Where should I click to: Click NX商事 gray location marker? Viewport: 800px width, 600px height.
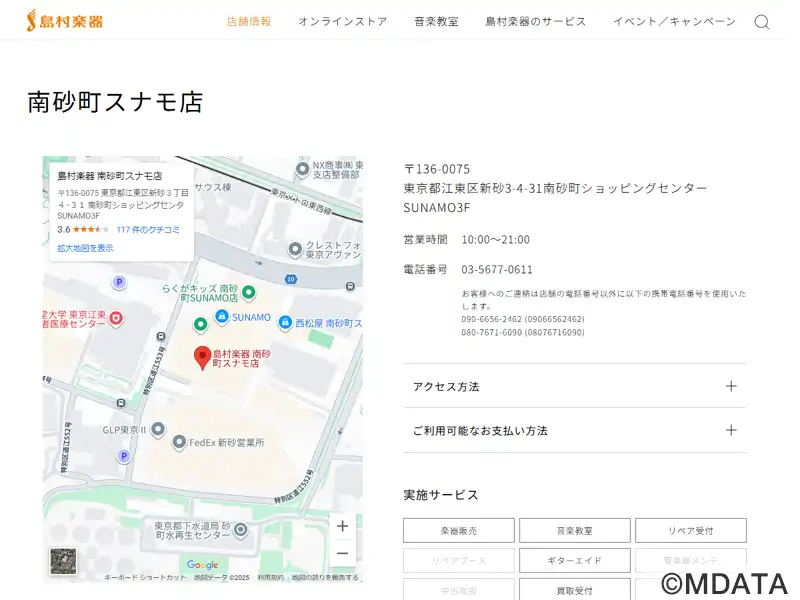coord(302,168)
